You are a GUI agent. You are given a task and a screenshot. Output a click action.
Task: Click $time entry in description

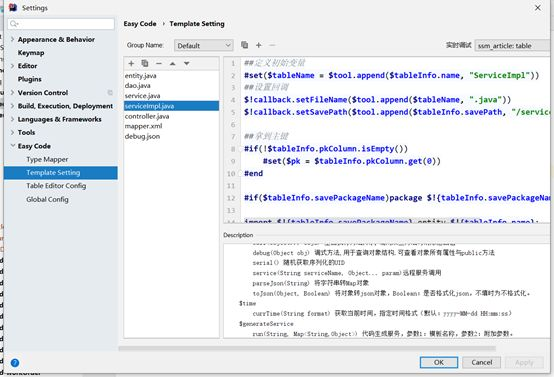point(247,303)
